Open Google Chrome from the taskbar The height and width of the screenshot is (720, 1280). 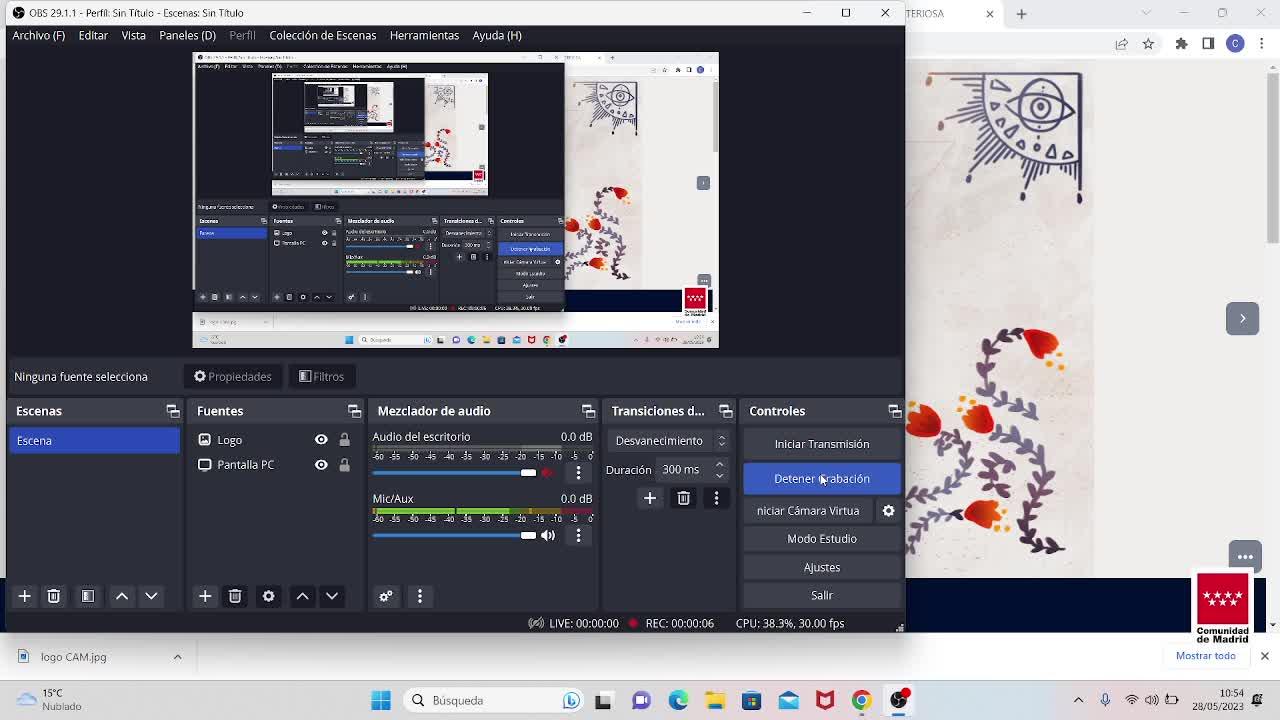pyautogui.click(x=861, y=701)
